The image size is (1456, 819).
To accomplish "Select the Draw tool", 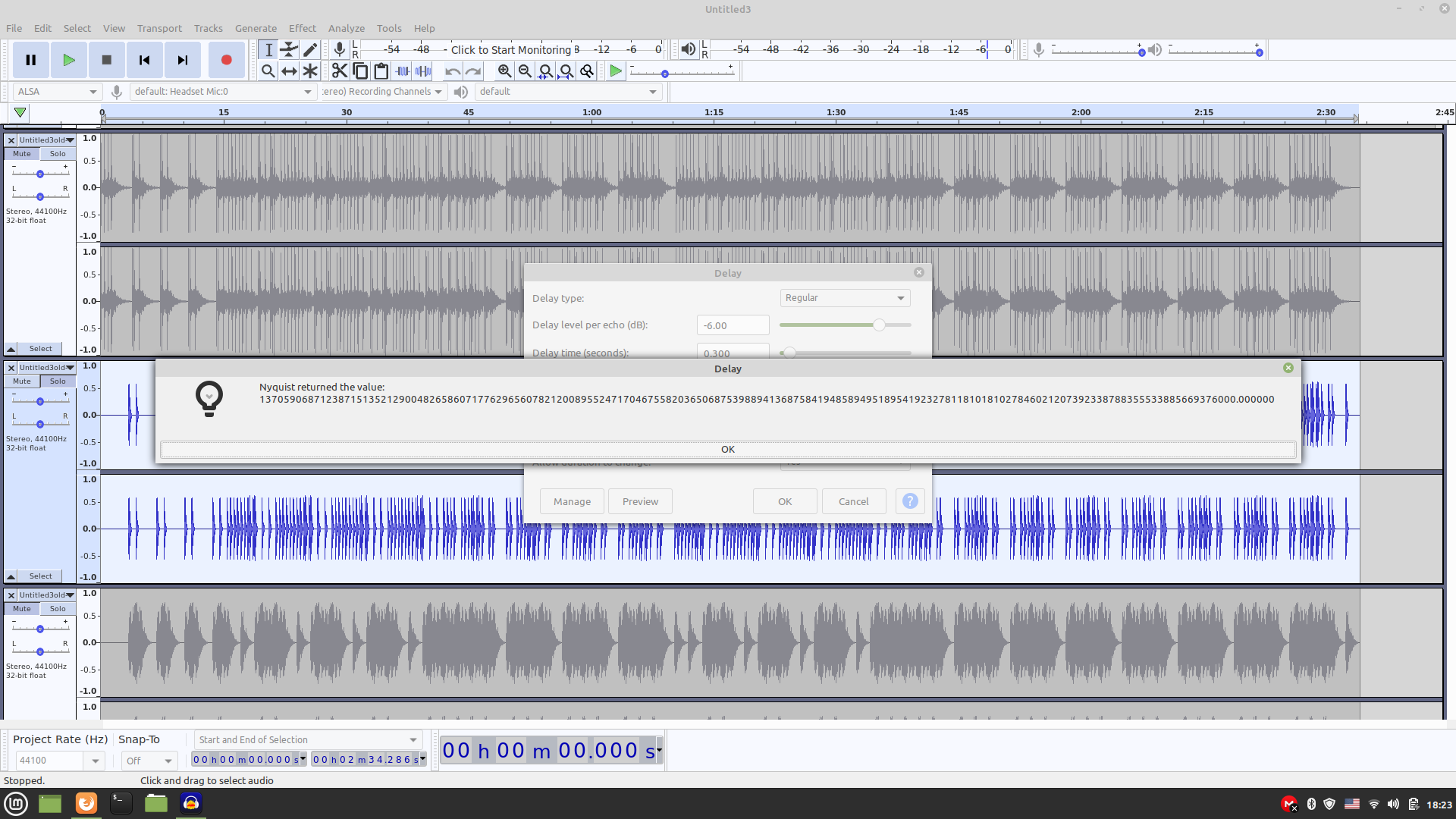I will [310, 49].
